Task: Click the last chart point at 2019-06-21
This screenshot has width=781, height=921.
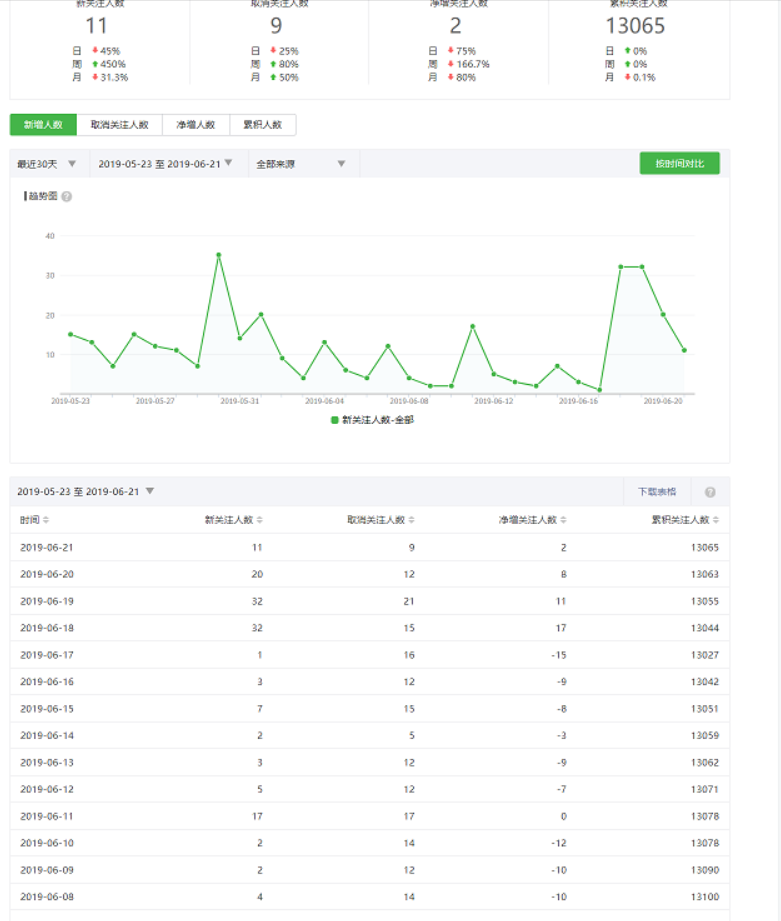Action: tap(684, 350)
